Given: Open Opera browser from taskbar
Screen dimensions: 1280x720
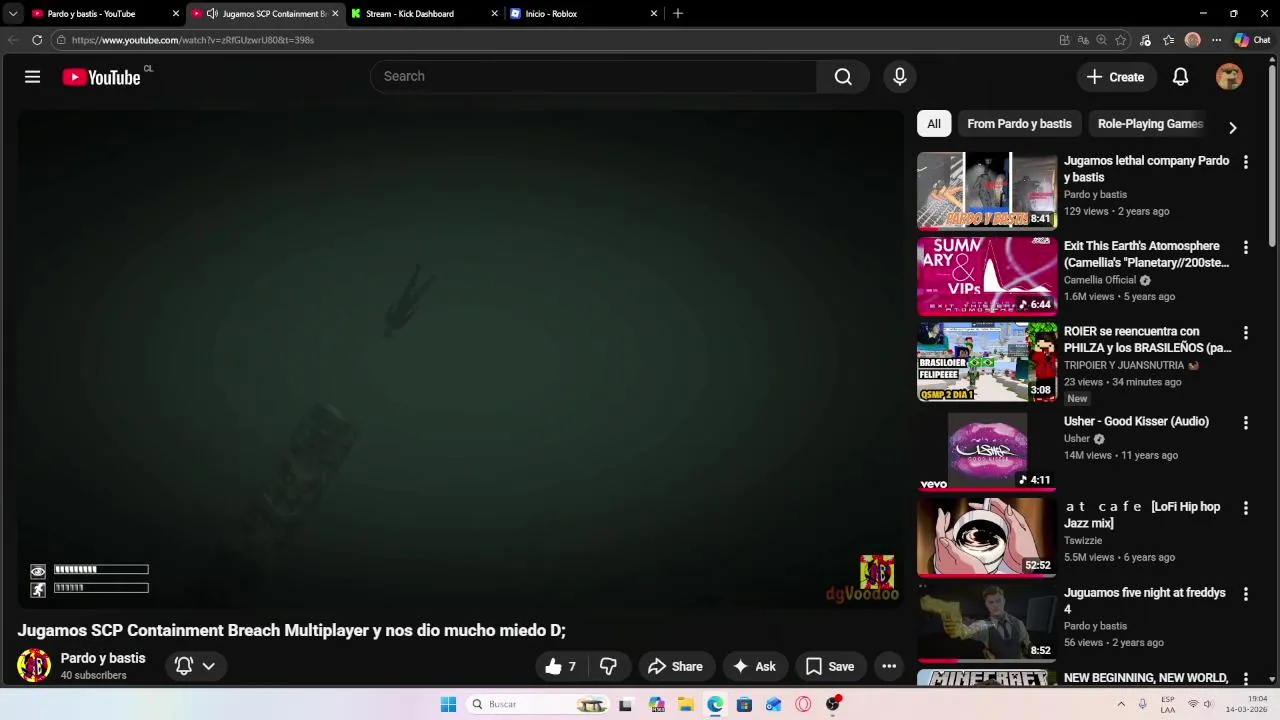Looking at the screenshot, I should 803,704.
